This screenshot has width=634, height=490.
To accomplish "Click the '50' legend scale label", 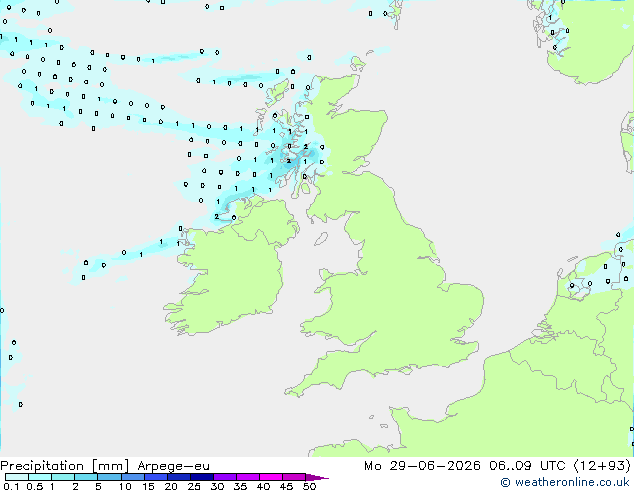I will [x=309, y=486].
